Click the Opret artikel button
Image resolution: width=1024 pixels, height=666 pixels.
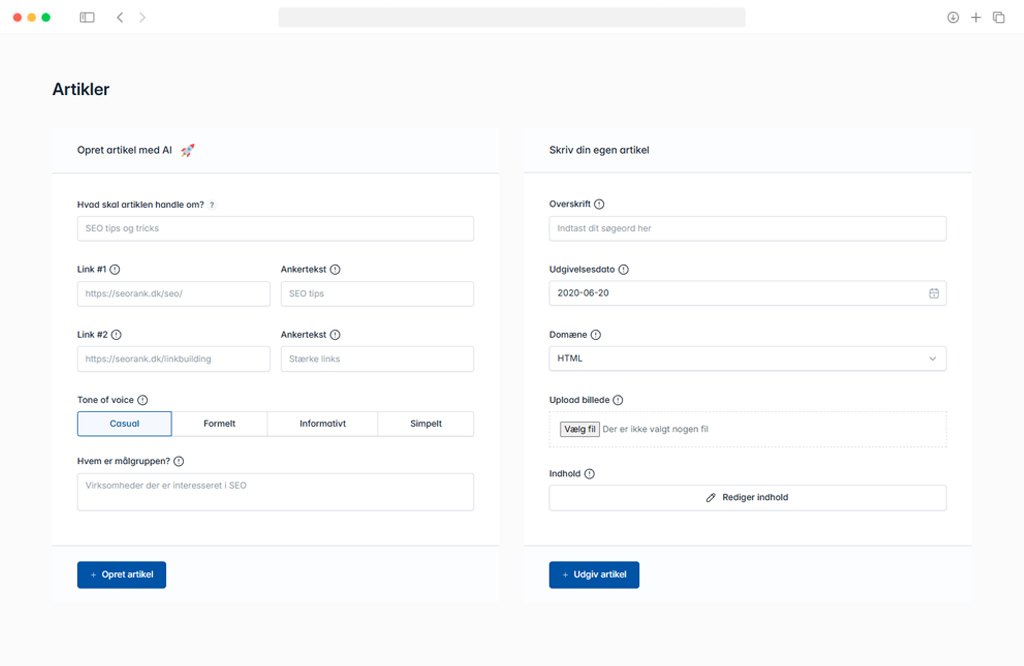[x=121, y=575]
